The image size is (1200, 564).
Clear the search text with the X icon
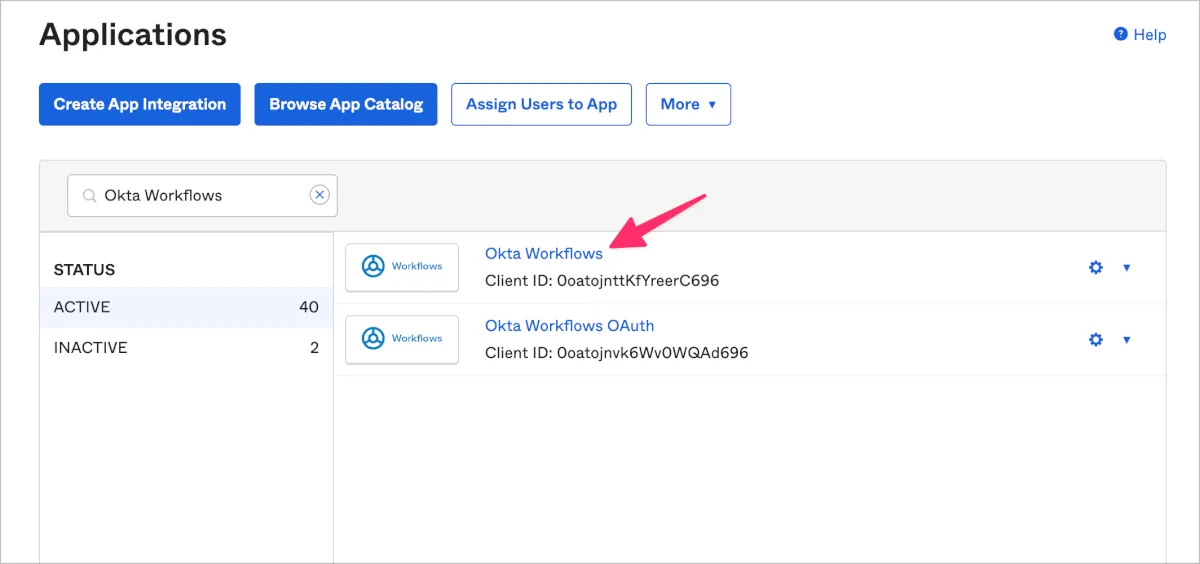point(319,195)
